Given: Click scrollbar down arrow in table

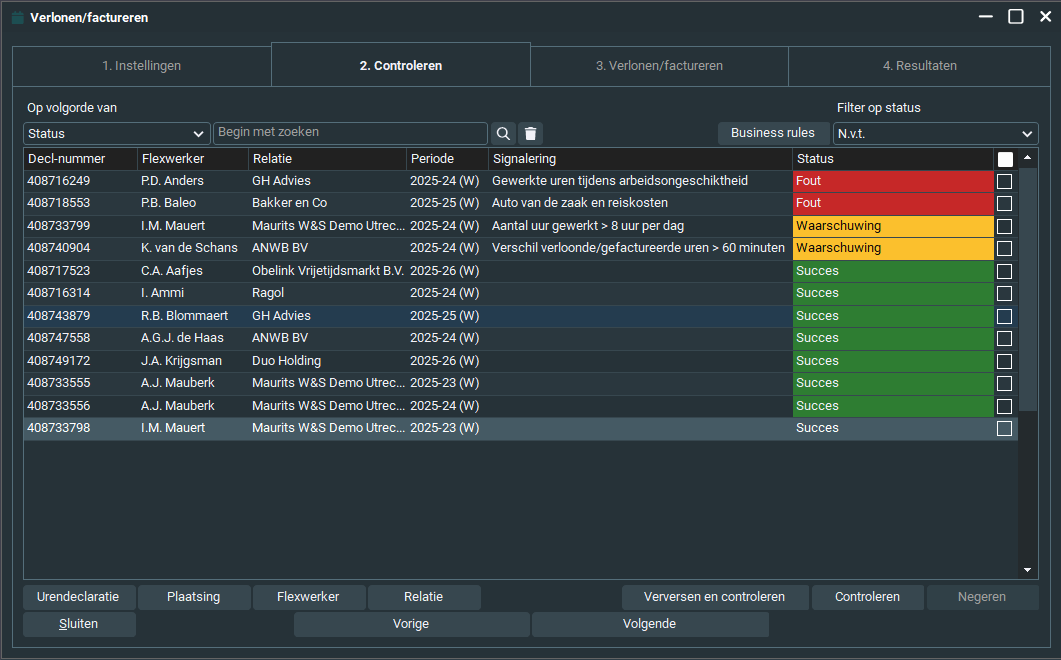Looking at the screenshot, I should [1027, 570].
